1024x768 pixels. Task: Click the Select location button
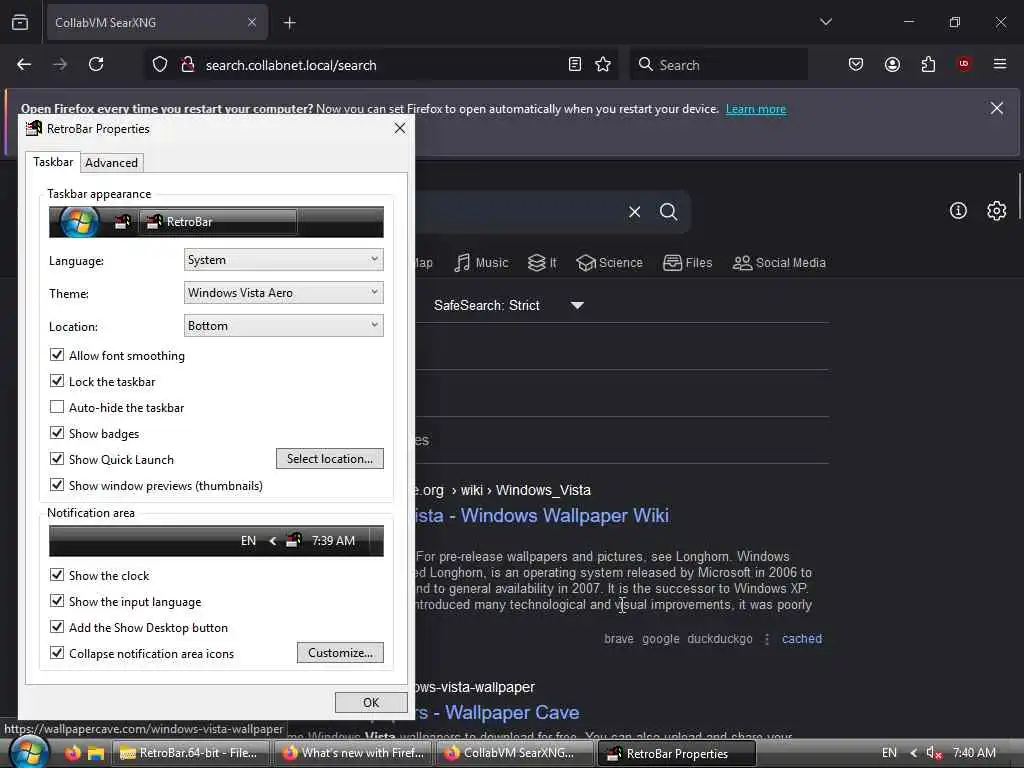(x=330, y=458)
